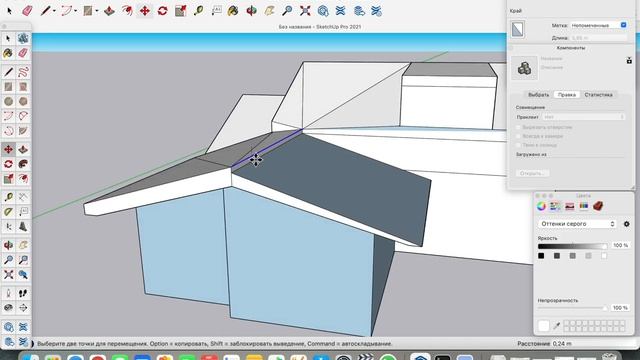Pick the Select arrow in the top toolbar

[9, 11]
